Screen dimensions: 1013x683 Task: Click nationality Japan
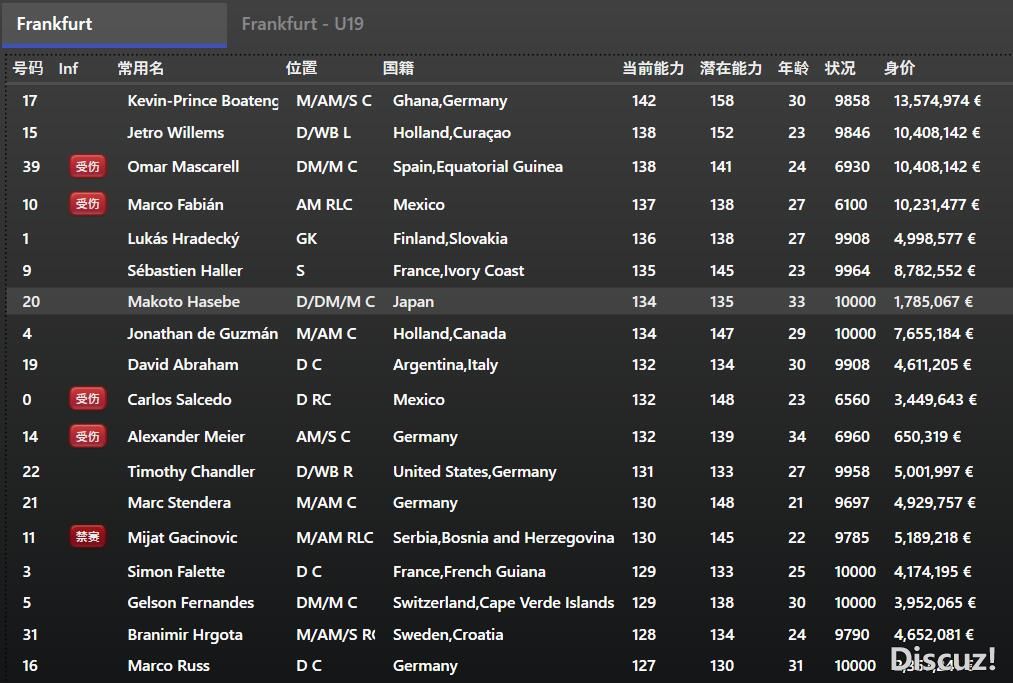point(413,302)
